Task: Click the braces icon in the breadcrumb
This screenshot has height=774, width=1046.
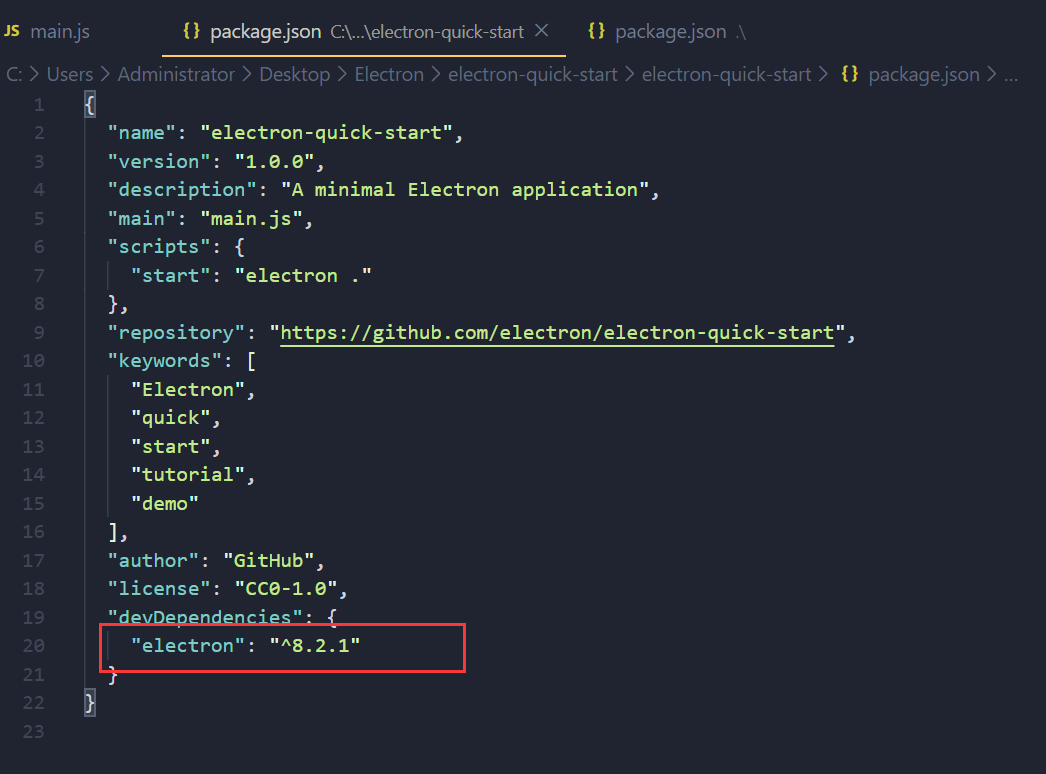Action: [x=850, y=73]
